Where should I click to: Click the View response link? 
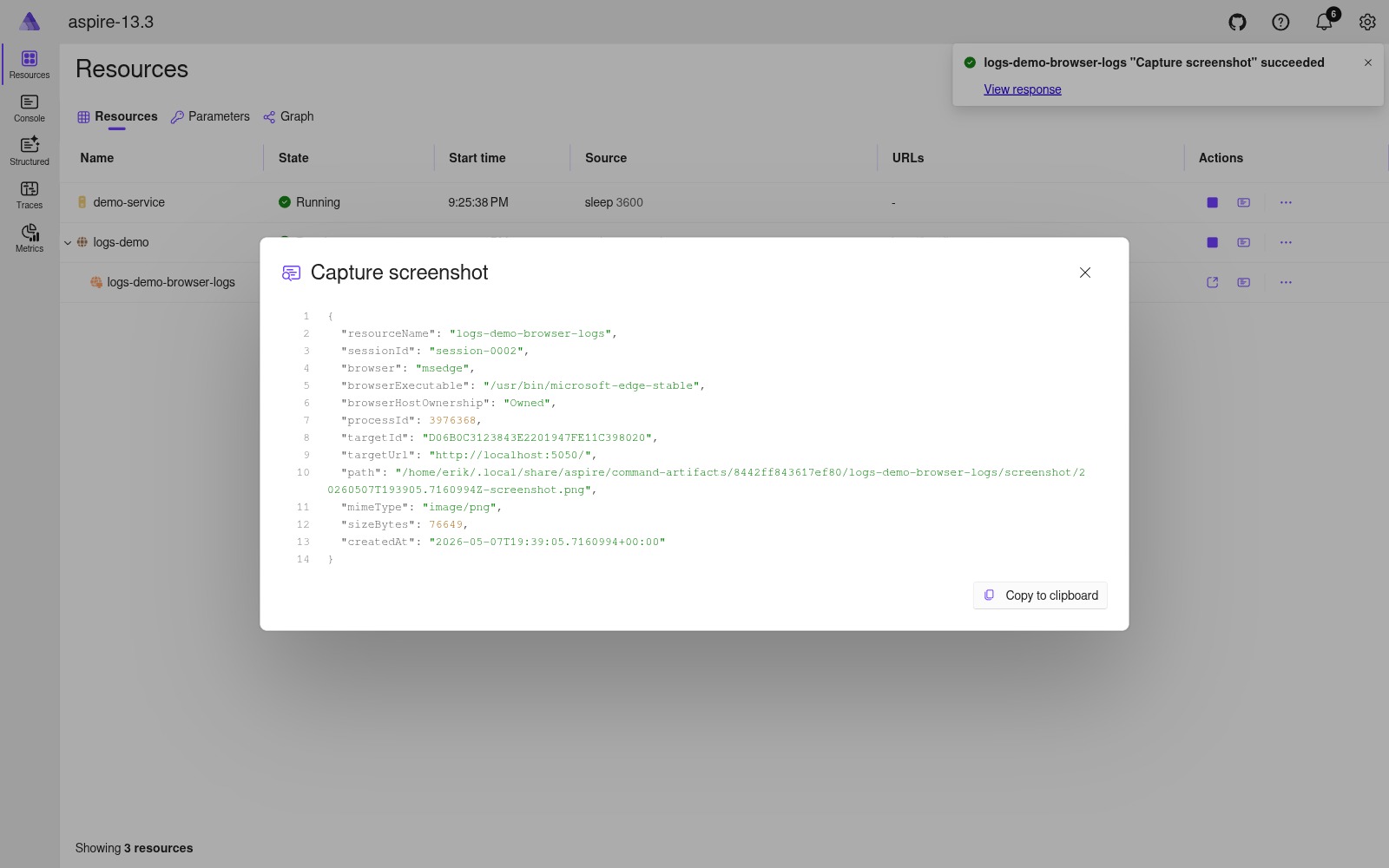pyautogui.click(x=1023, y=89)
